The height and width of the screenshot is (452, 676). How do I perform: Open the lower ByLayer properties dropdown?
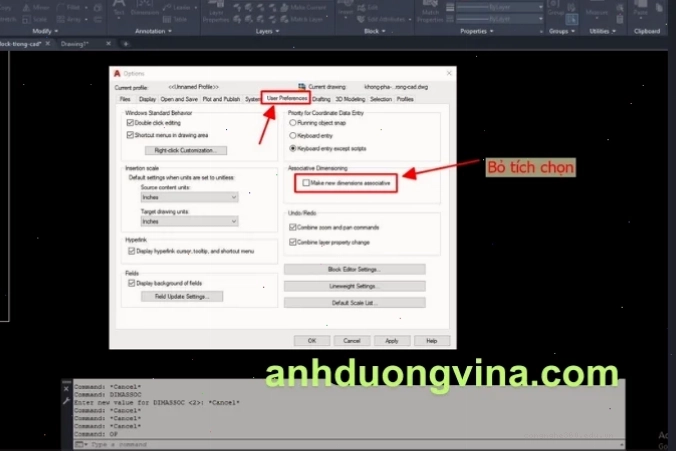(x=500, y=19)
